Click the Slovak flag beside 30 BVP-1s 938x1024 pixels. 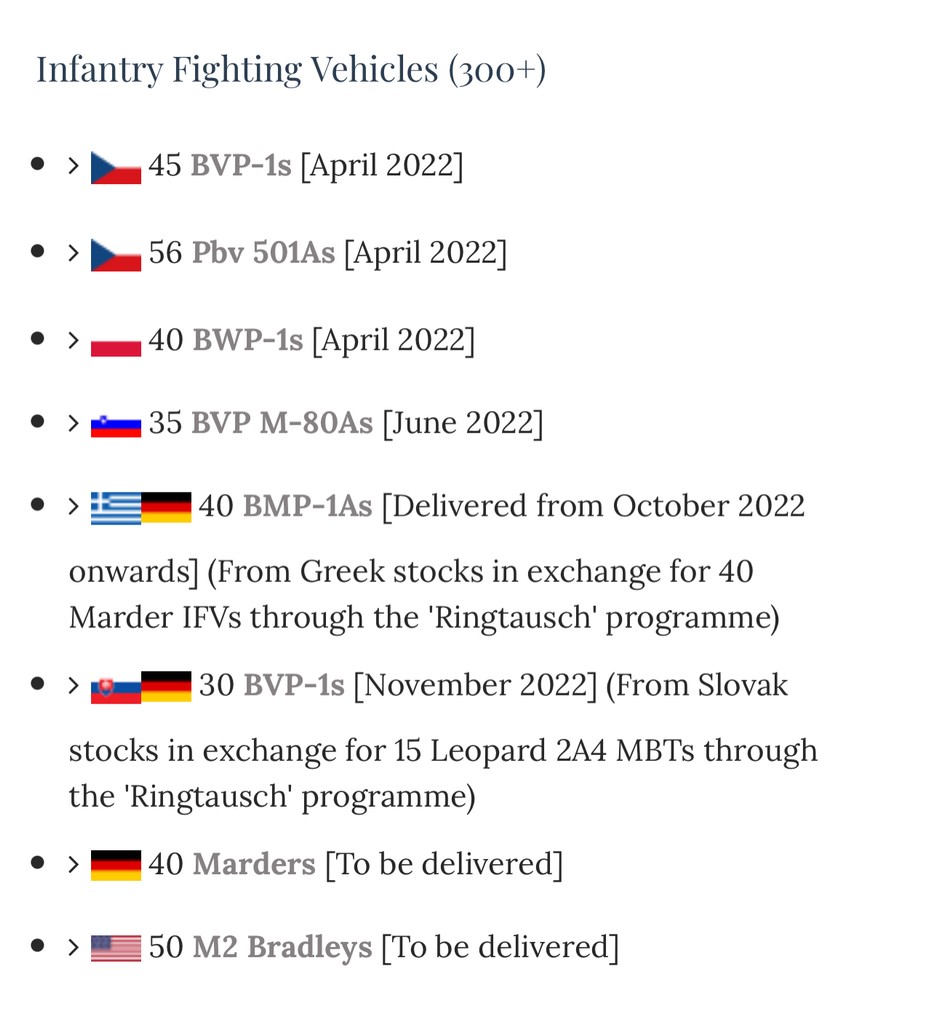[116, 687]
